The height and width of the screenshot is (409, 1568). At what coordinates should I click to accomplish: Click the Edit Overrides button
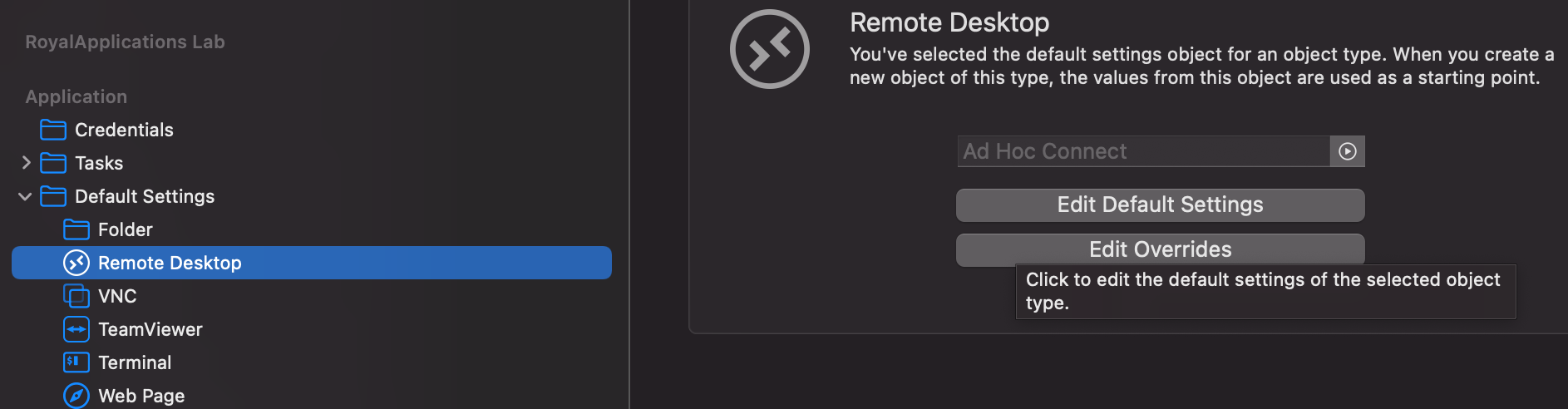coord(1160,249)
